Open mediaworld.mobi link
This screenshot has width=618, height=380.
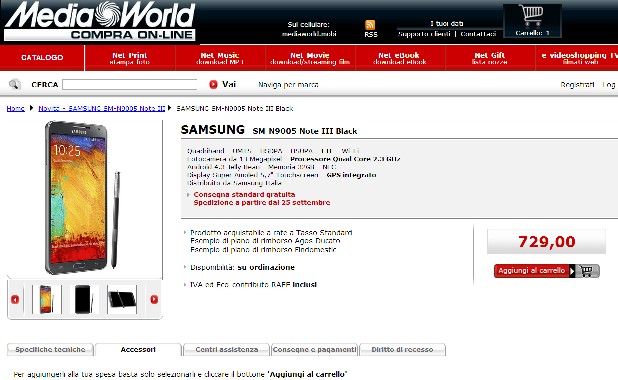click(x=309, y=34)
